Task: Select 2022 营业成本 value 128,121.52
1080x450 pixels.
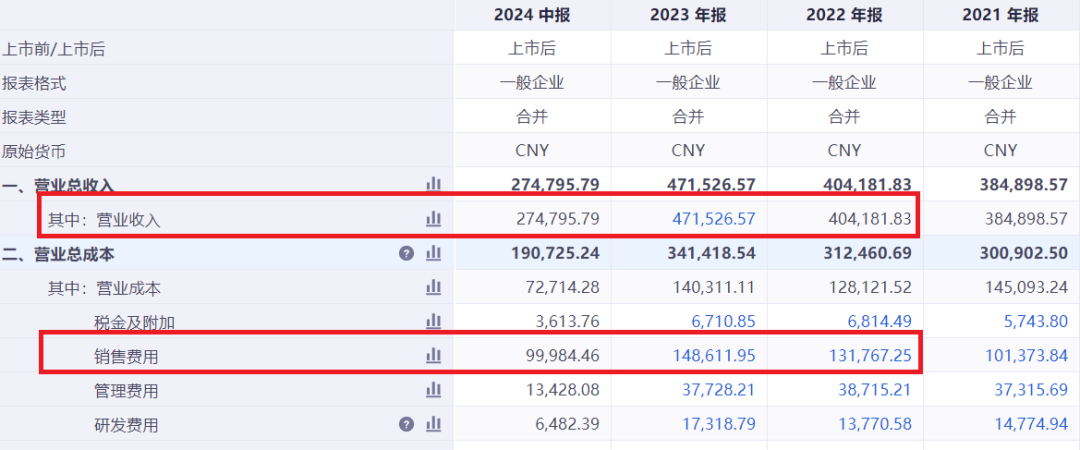Action: (x=869, y=287)
